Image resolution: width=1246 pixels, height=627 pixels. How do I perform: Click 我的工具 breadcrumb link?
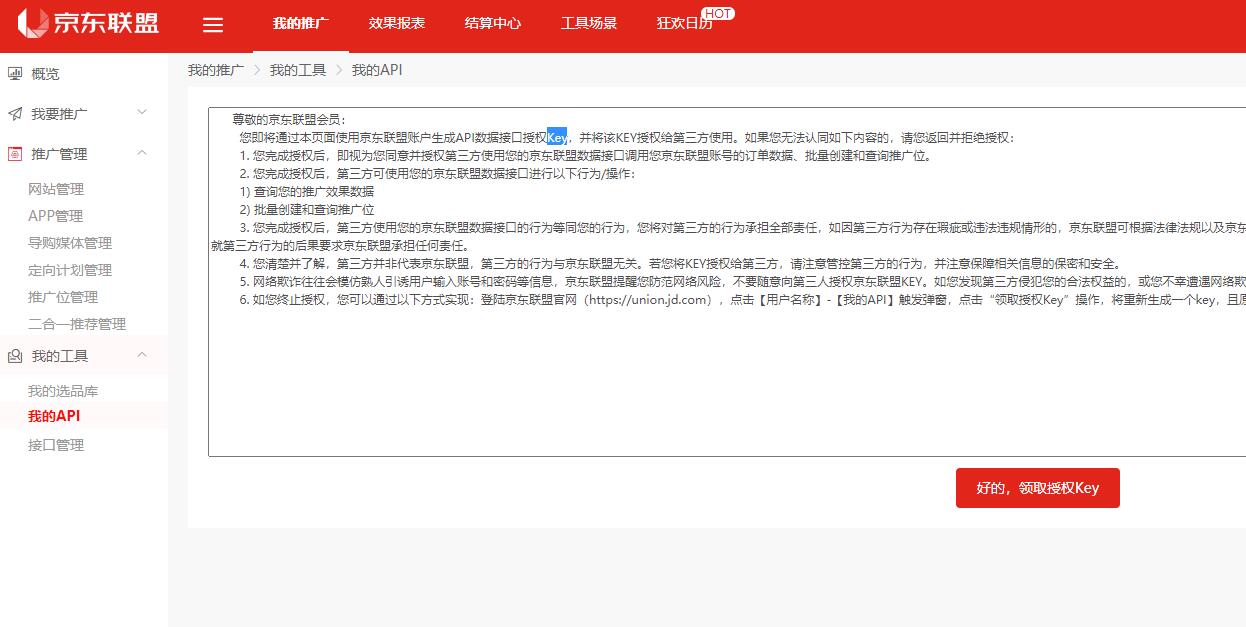click(298, 70)
